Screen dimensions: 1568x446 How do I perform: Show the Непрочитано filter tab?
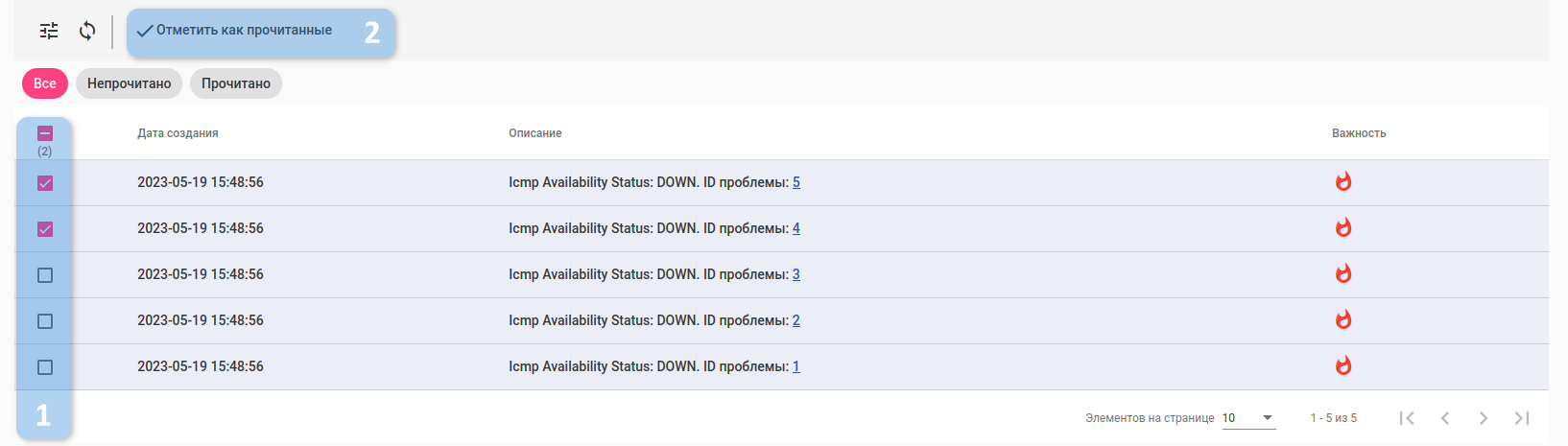tap(130, 83)
